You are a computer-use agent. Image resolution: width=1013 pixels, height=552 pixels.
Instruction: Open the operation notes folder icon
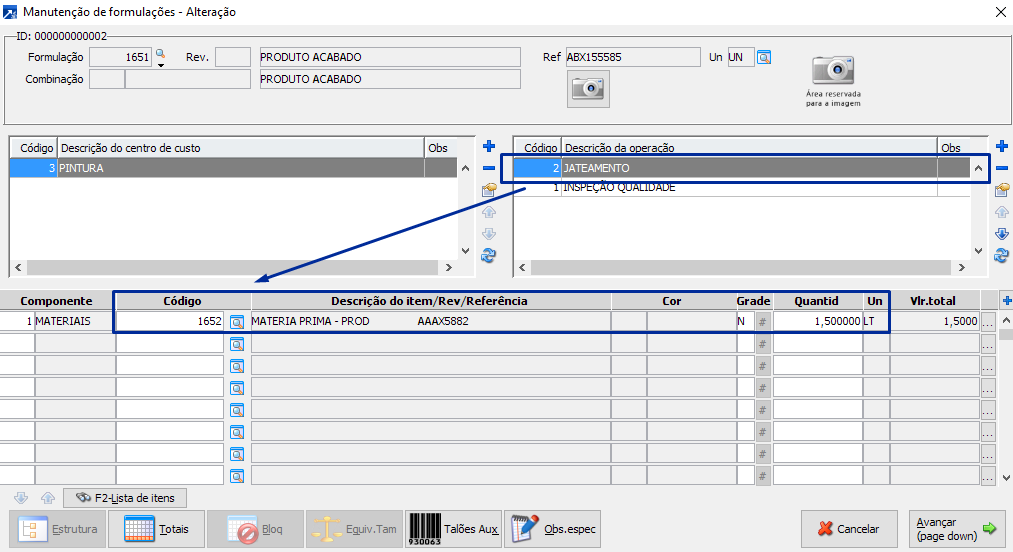click(1002, 190)
